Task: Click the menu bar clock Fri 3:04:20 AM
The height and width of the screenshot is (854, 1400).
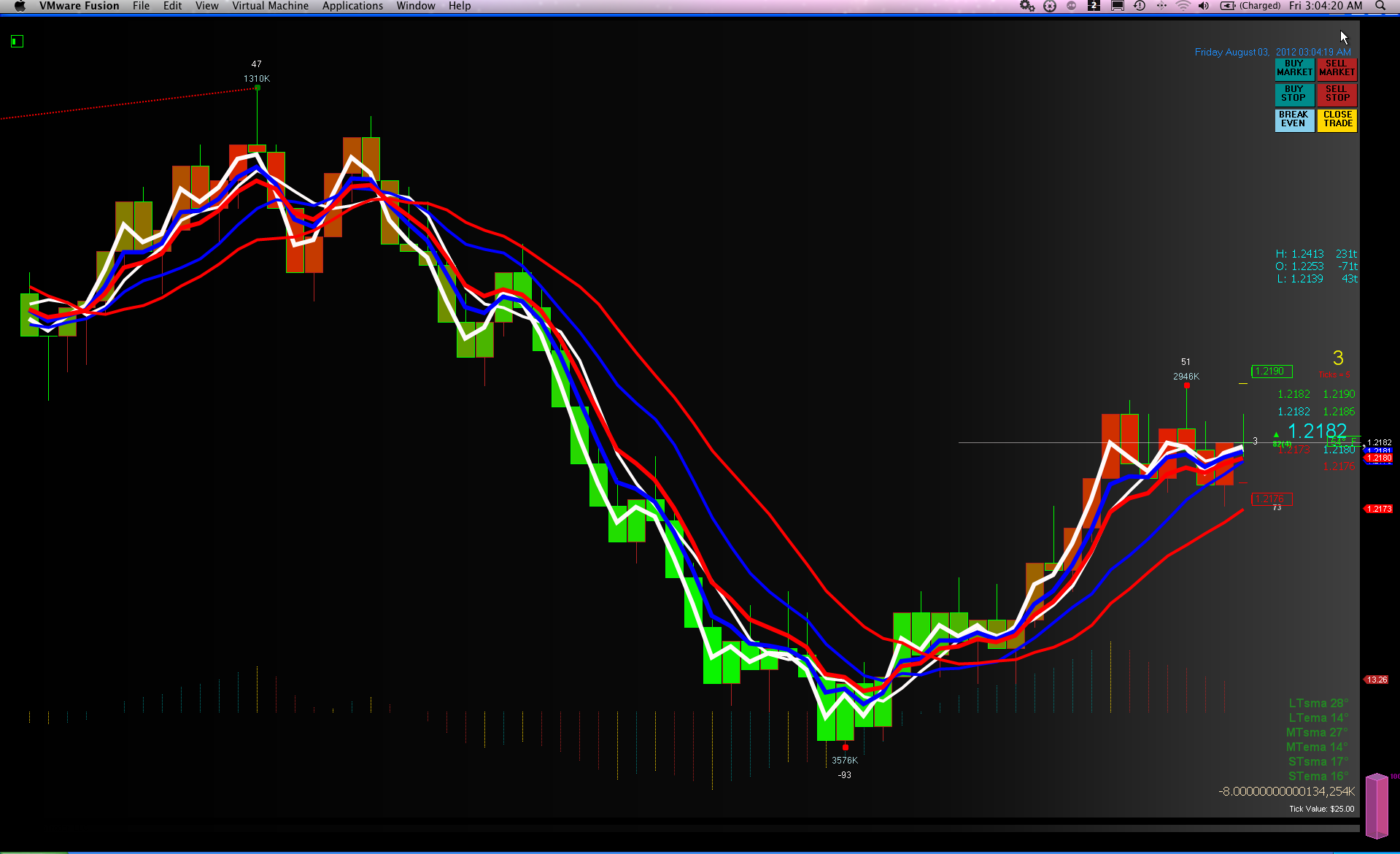Action: [1326, 6]
